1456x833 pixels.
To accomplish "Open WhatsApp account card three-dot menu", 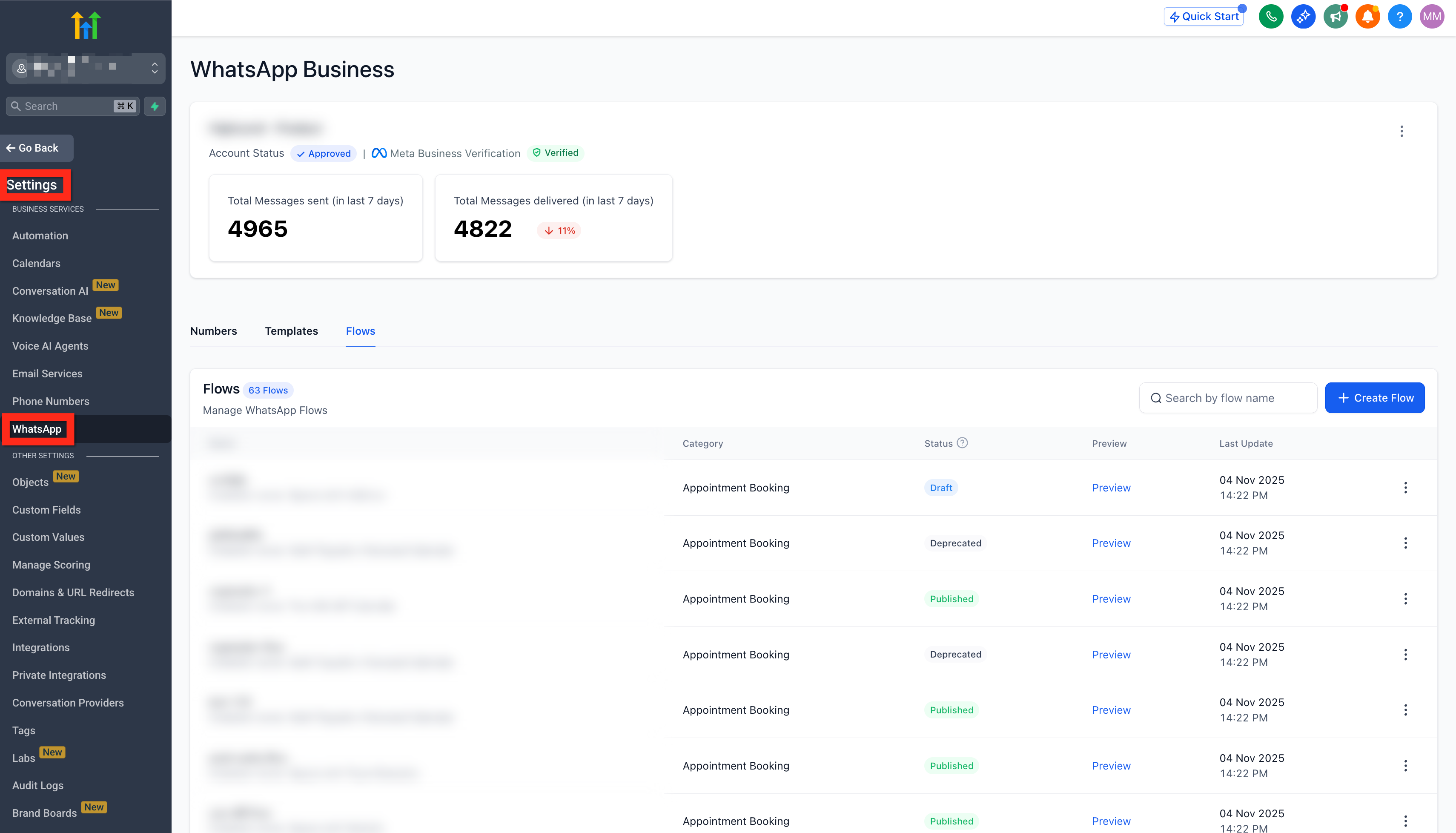I will 1401,131.
